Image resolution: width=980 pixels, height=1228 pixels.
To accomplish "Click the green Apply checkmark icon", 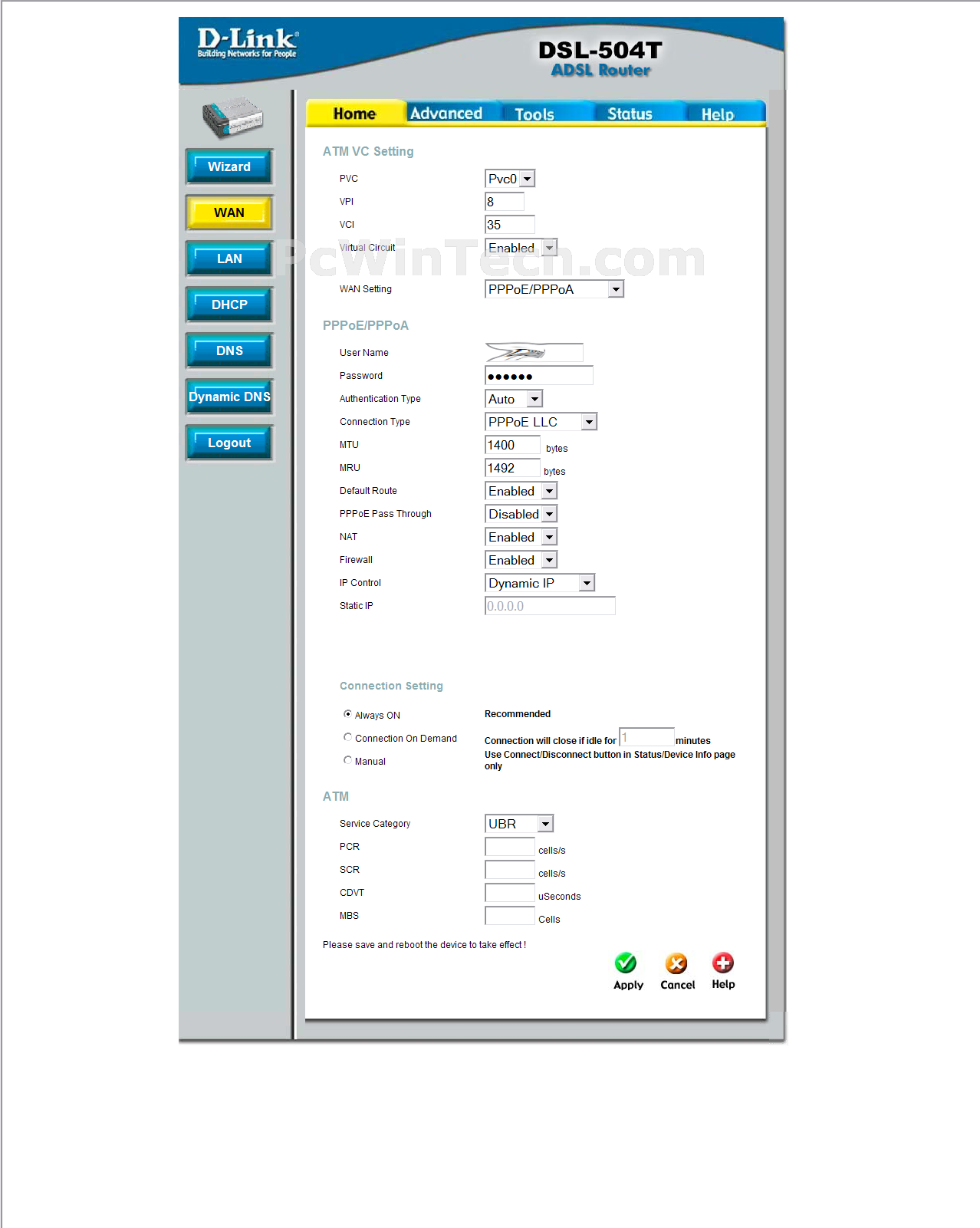I will pyautogui.click(x=626, y=963).
